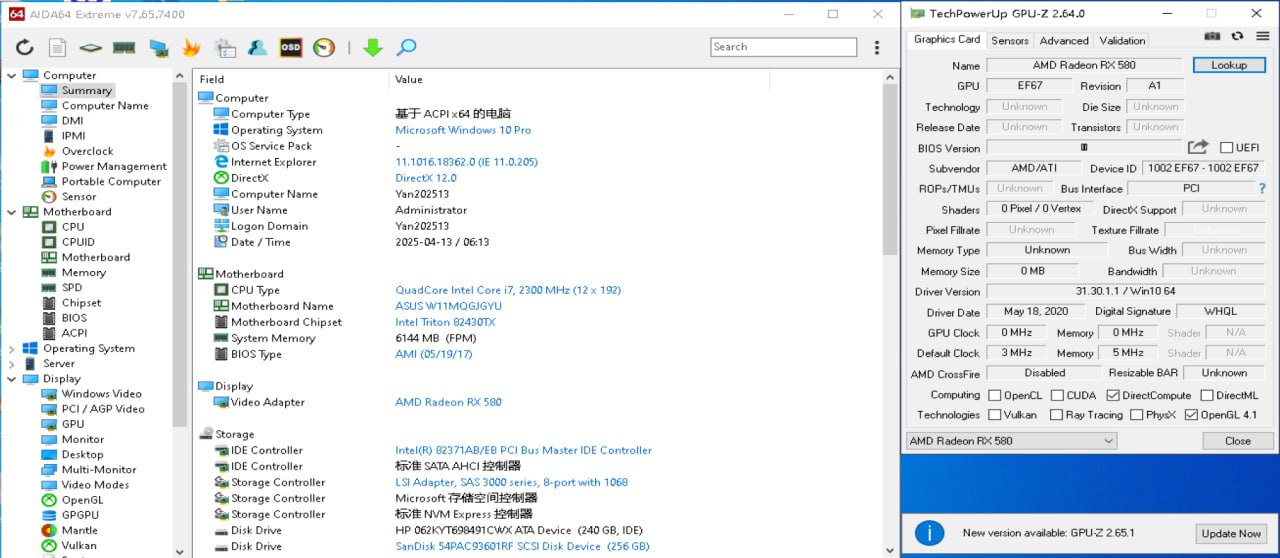The width and height of the screenshot is (1280, 558).
Task: Toggle the PhysX checkbox
Action: [x=1136, y=414]
